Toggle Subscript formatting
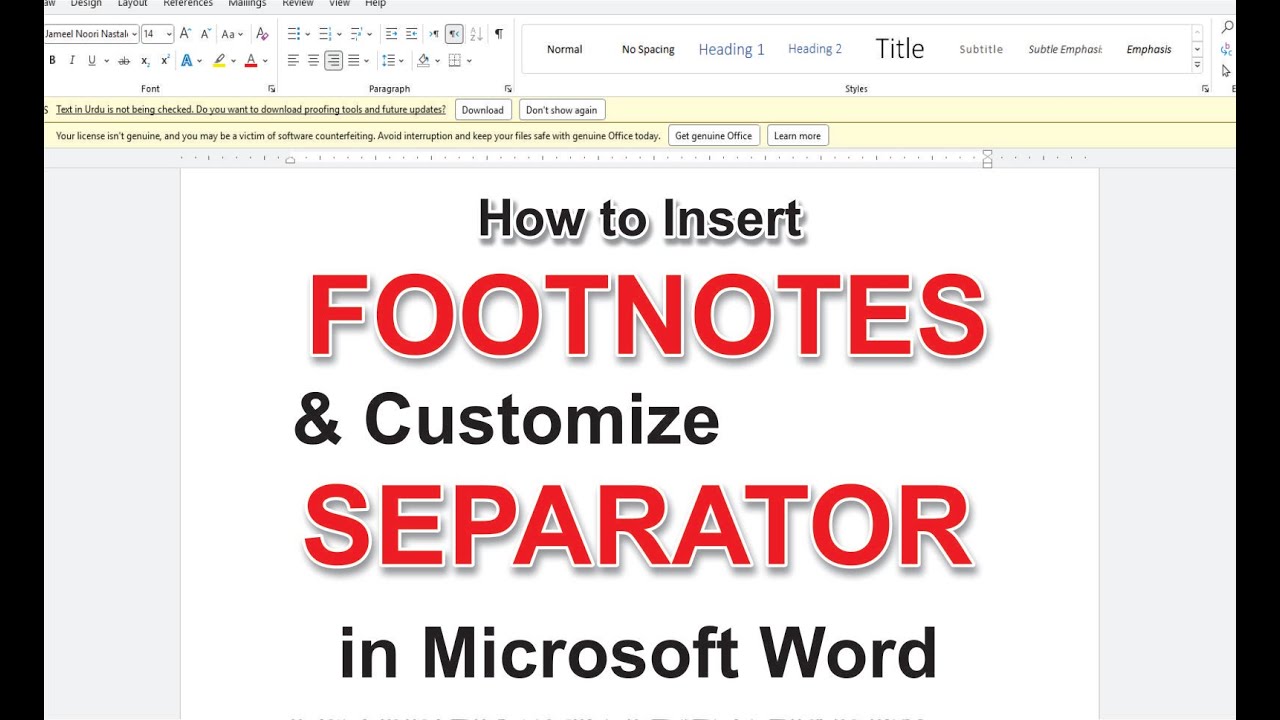 pos(145,61)
